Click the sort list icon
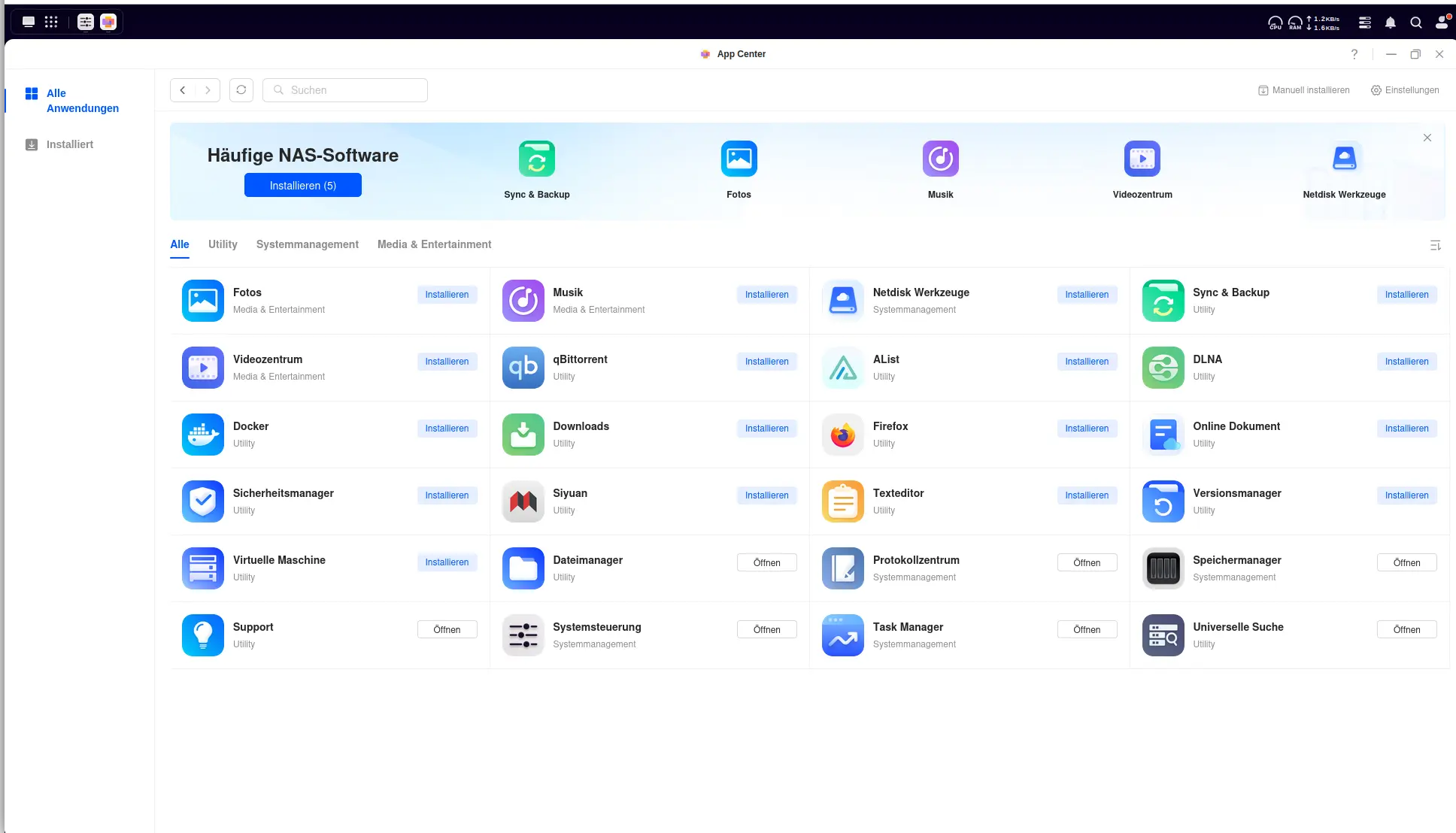 point(1435,245)
